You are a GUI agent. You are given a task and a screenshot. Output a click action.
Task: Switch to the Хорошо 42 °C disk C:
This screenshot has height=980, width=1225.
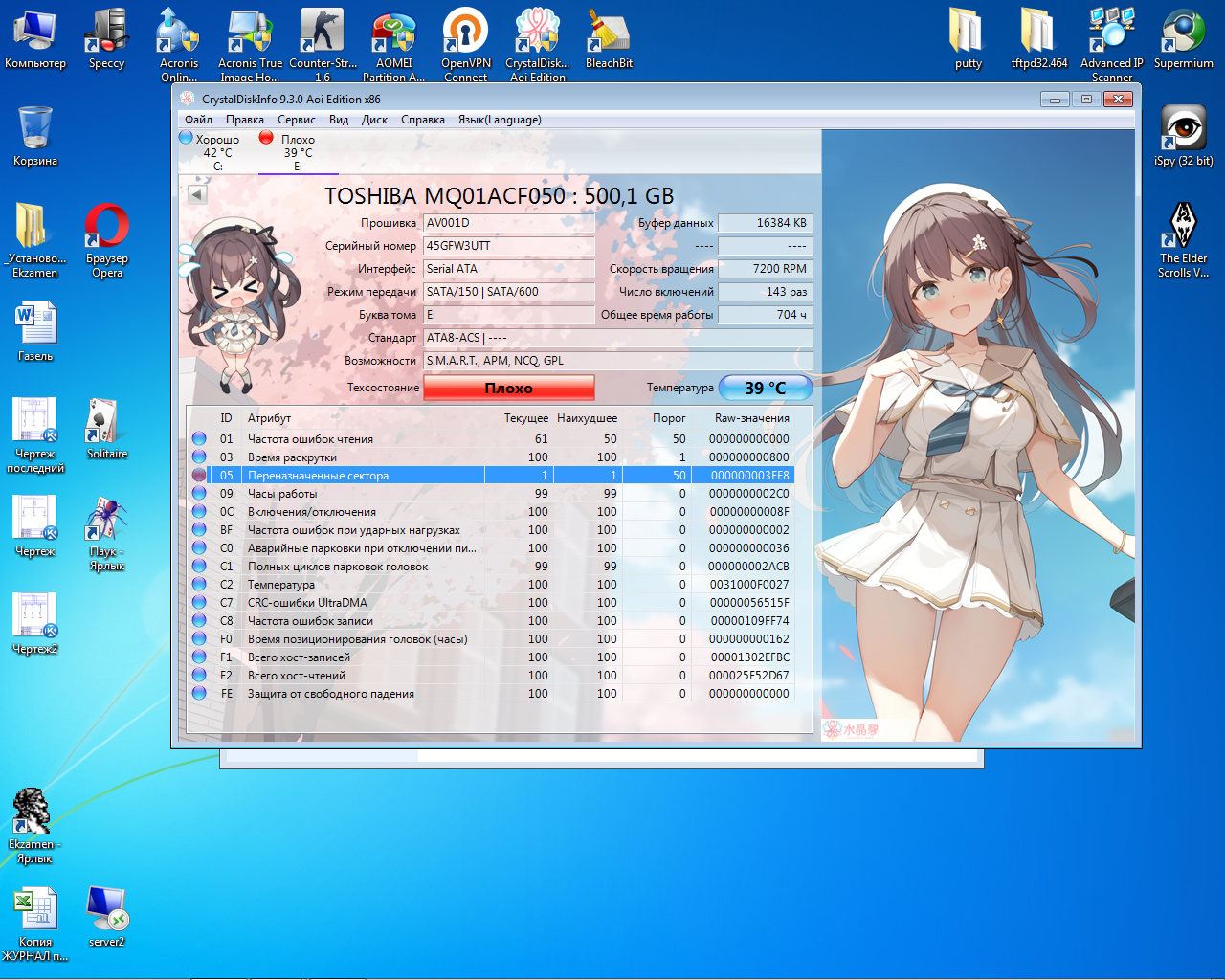pos(217,152)
